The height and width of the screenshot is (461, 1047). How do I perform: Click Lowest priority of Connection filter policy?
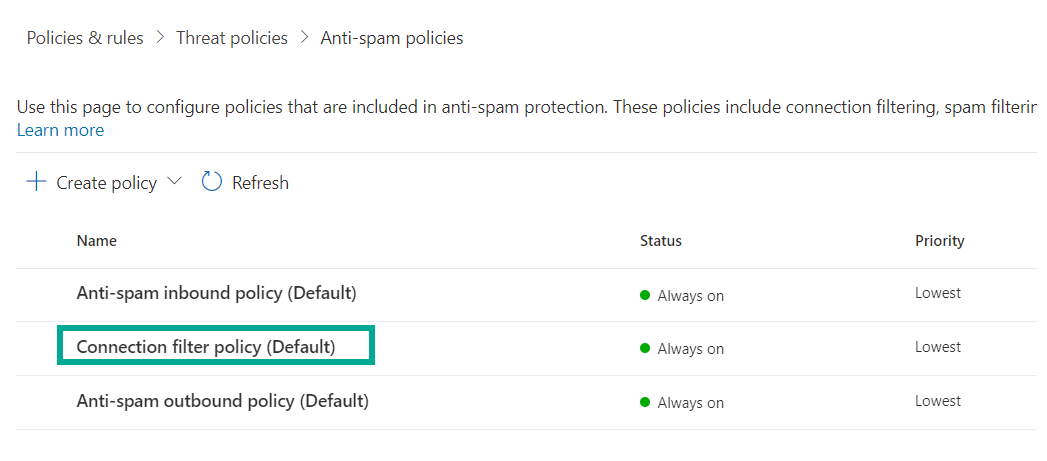pos(937,347)
